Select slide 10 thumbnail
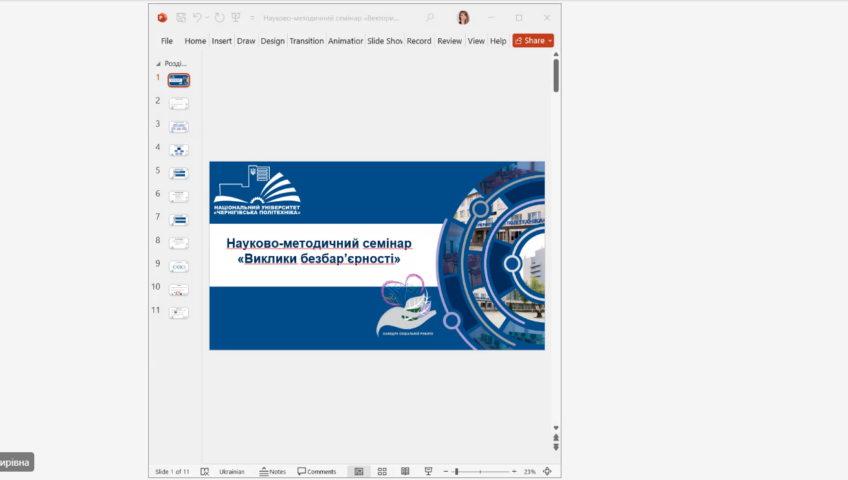Screen dimensions: 848x480 point(178,290)
